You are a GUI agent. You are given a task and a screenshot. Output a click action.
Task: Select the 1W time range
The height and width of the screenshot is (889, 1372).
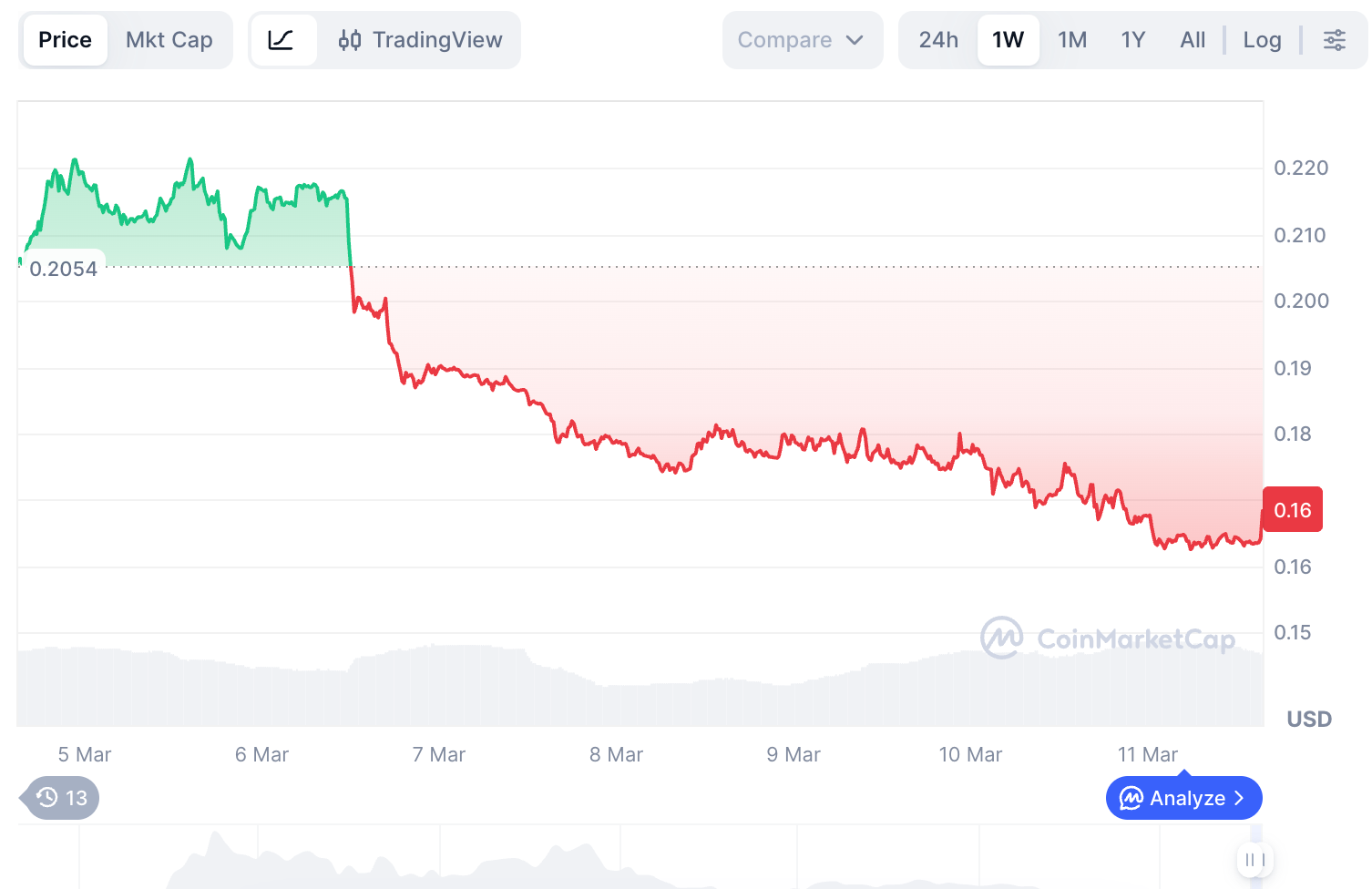click(x=1008, y=40)
